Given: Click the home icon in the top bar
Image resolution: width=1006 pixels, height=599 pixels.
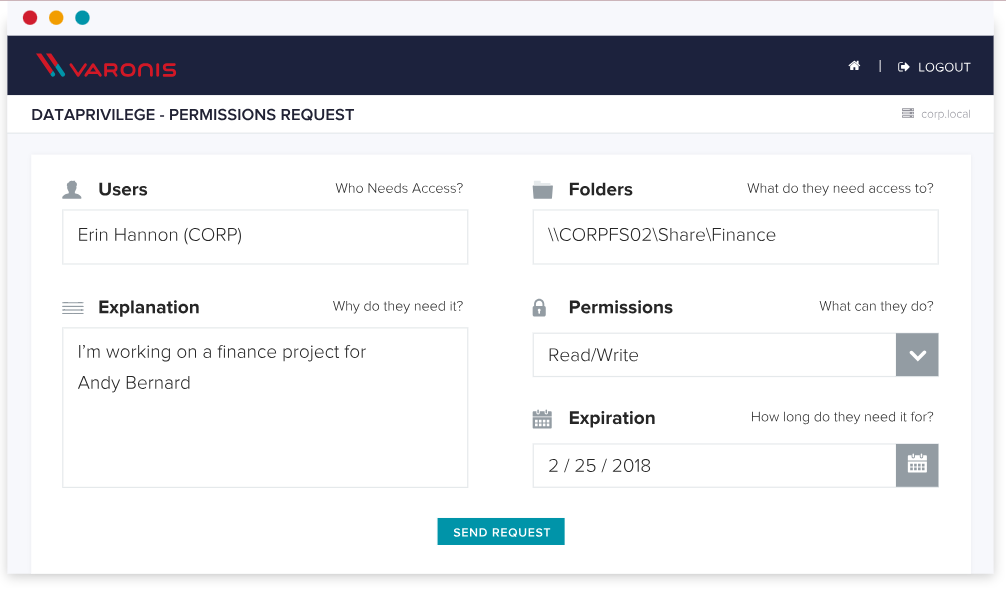Looking at the screenshot, I should (853, 65).
